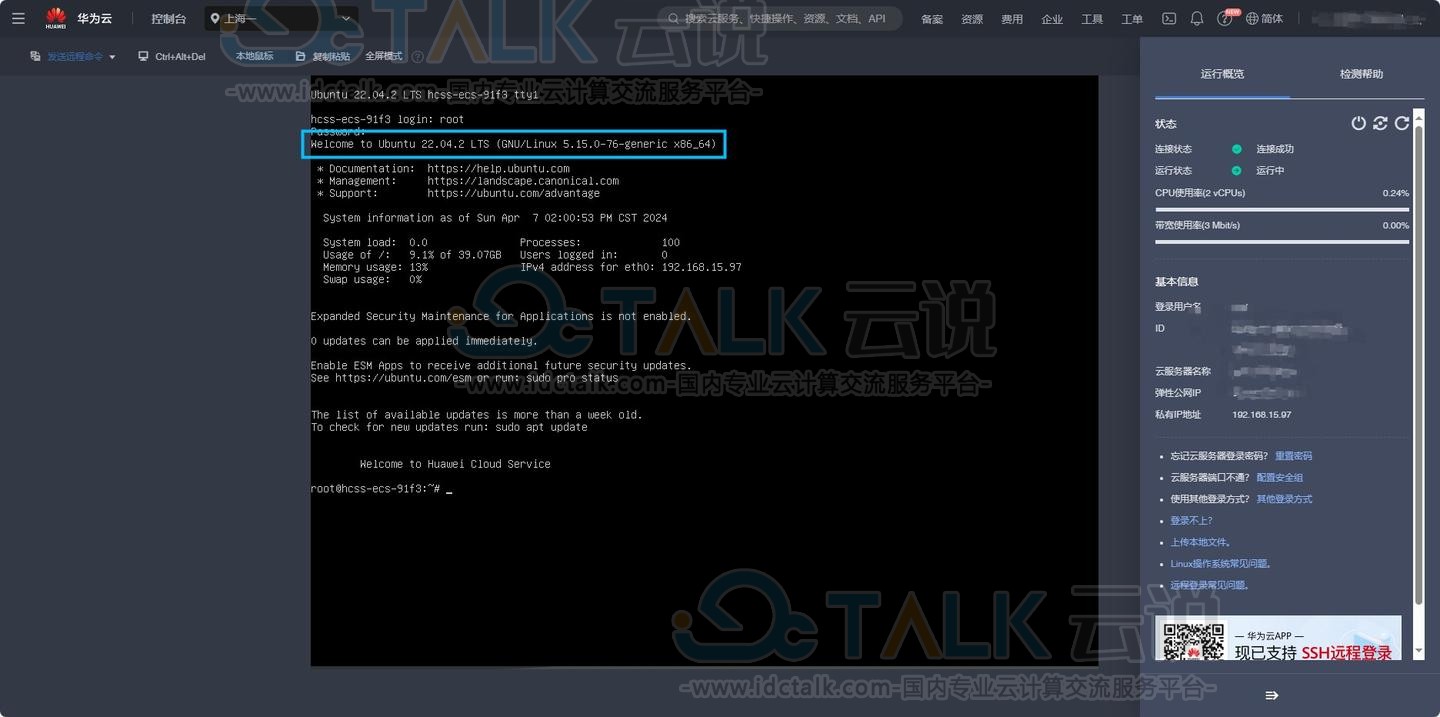The height and width of the screenshot is (717, 1440).
Task: Toggle 本地鼠标 local mouse
Action: point(254,56)
